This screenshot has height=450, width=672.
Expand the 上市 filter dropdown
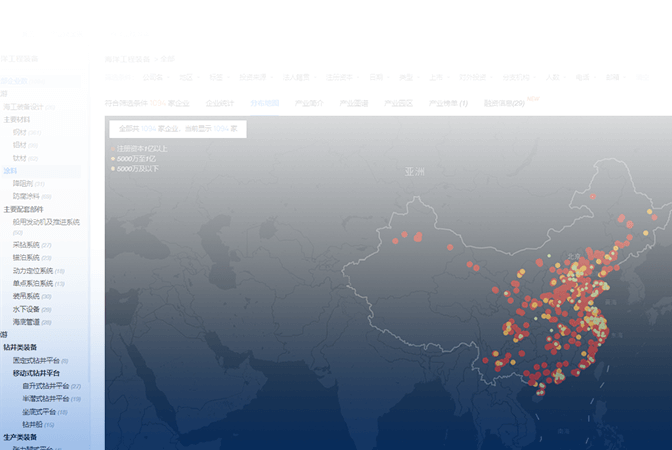coord(436,76)
